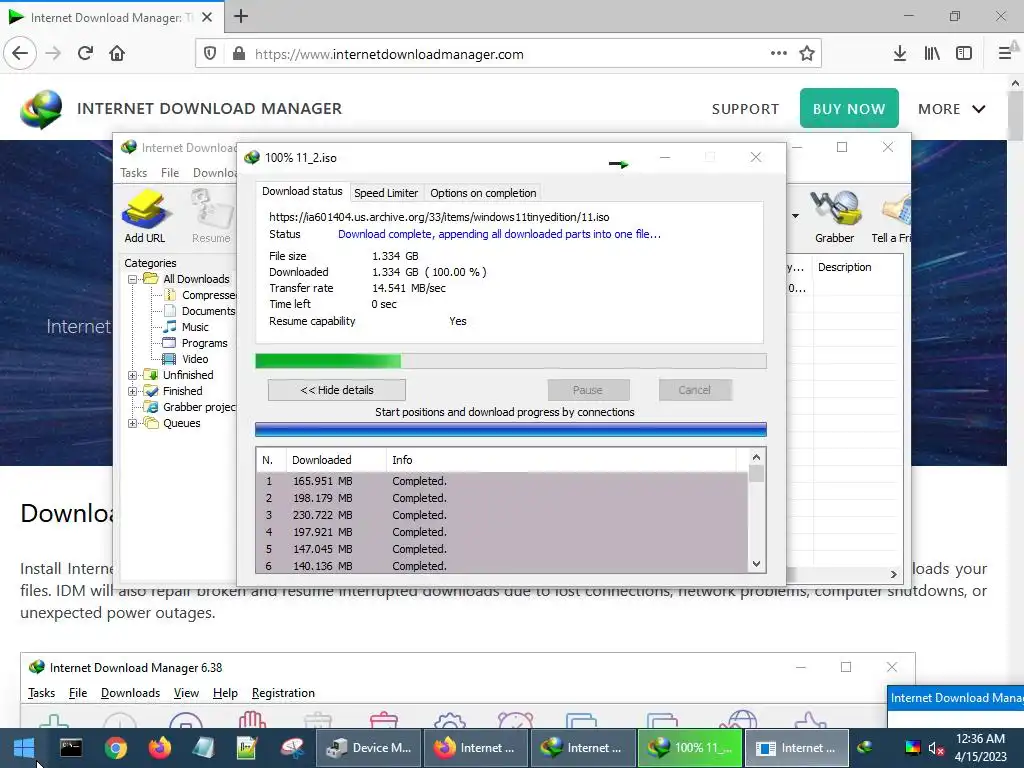Click the '100% 11_...' taskbar button

point(690,748)
